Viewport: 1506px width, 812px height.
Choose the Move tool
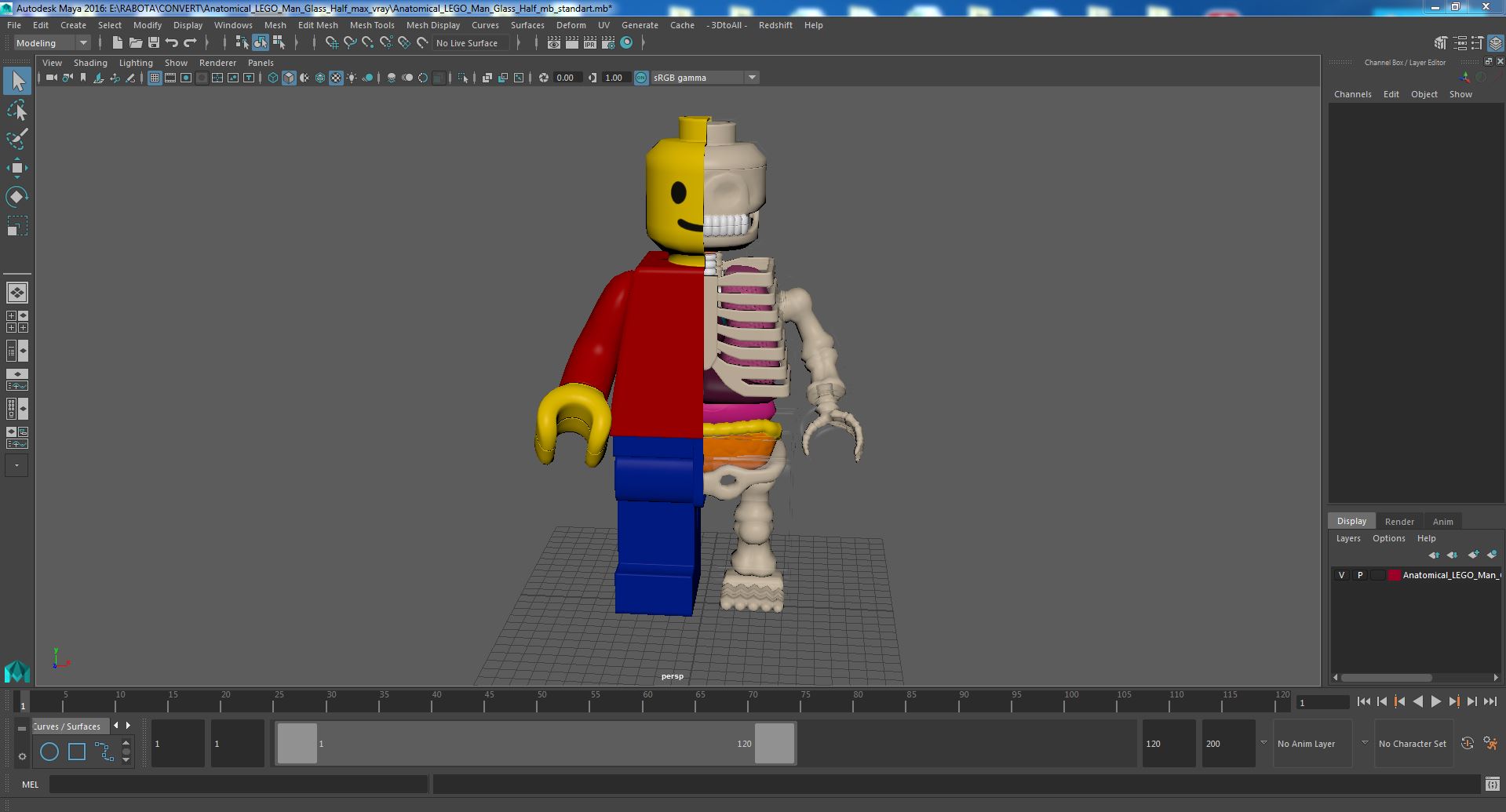pyautogui.click(x=17, y=168)
